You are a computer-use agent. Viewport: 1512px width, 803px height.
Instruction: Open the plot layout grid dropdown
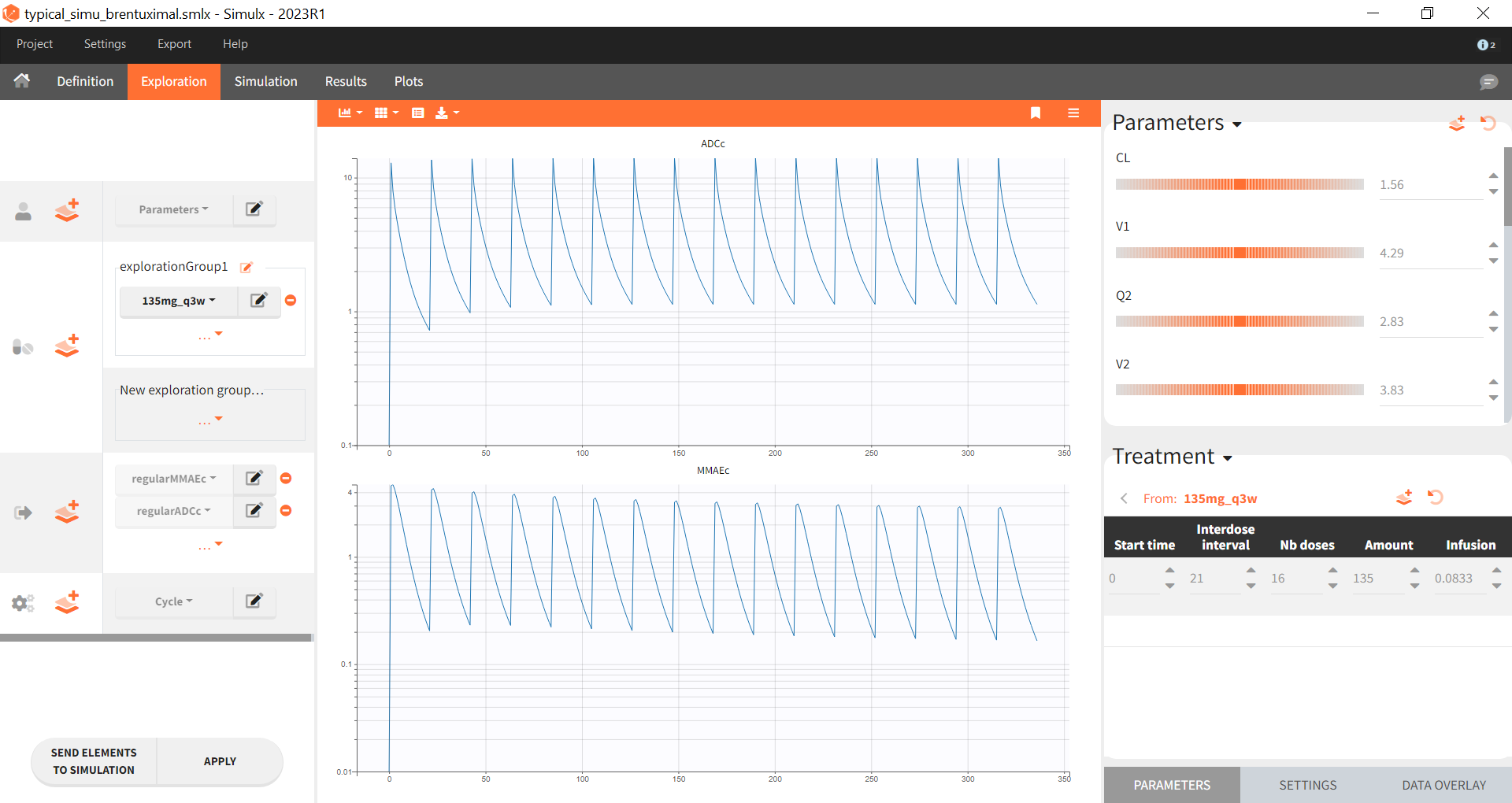click(x=386, y=113)
